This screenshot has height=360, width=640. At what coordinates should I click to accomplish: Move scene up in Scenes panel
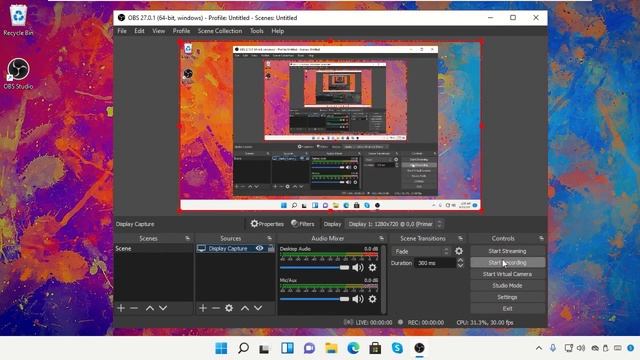pyautogui.click(x=150, y=308)
